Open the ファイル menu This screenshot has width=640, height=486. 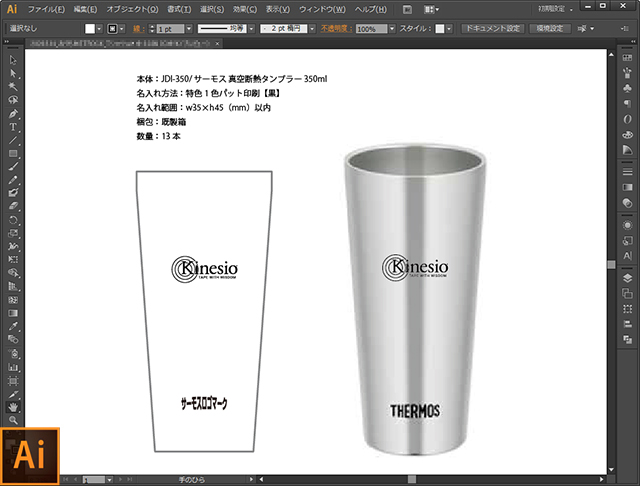[x=46, y=9]
